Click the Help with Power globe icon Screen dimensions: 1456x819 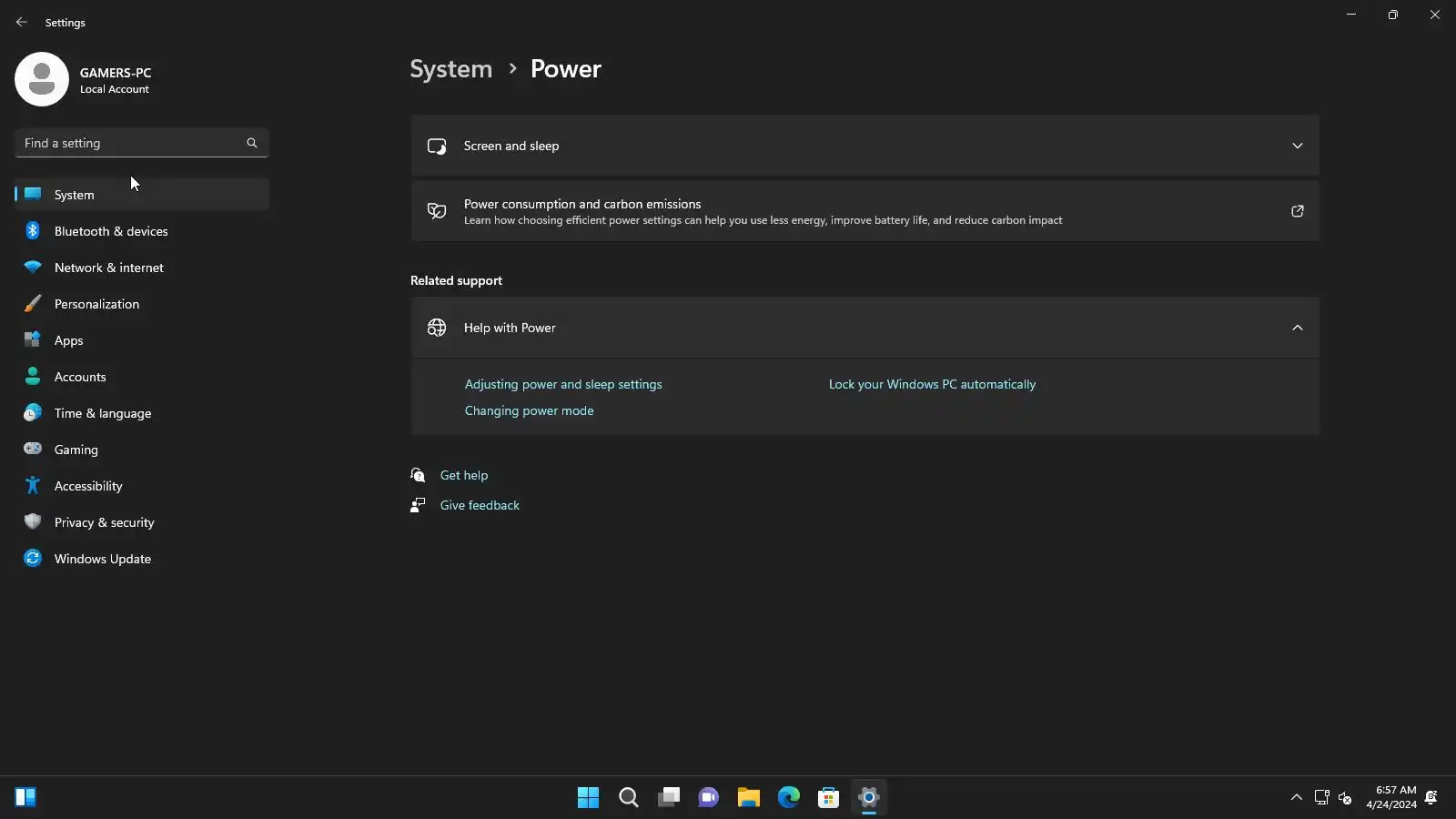[x=437, y=328]
